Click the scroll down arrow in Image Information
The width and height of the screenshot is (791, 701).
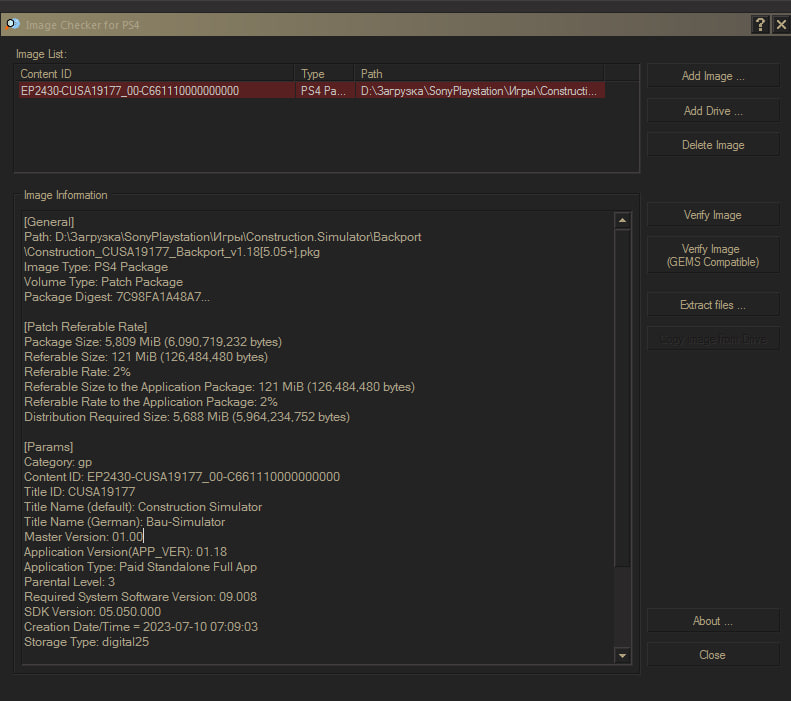(623, 656)
